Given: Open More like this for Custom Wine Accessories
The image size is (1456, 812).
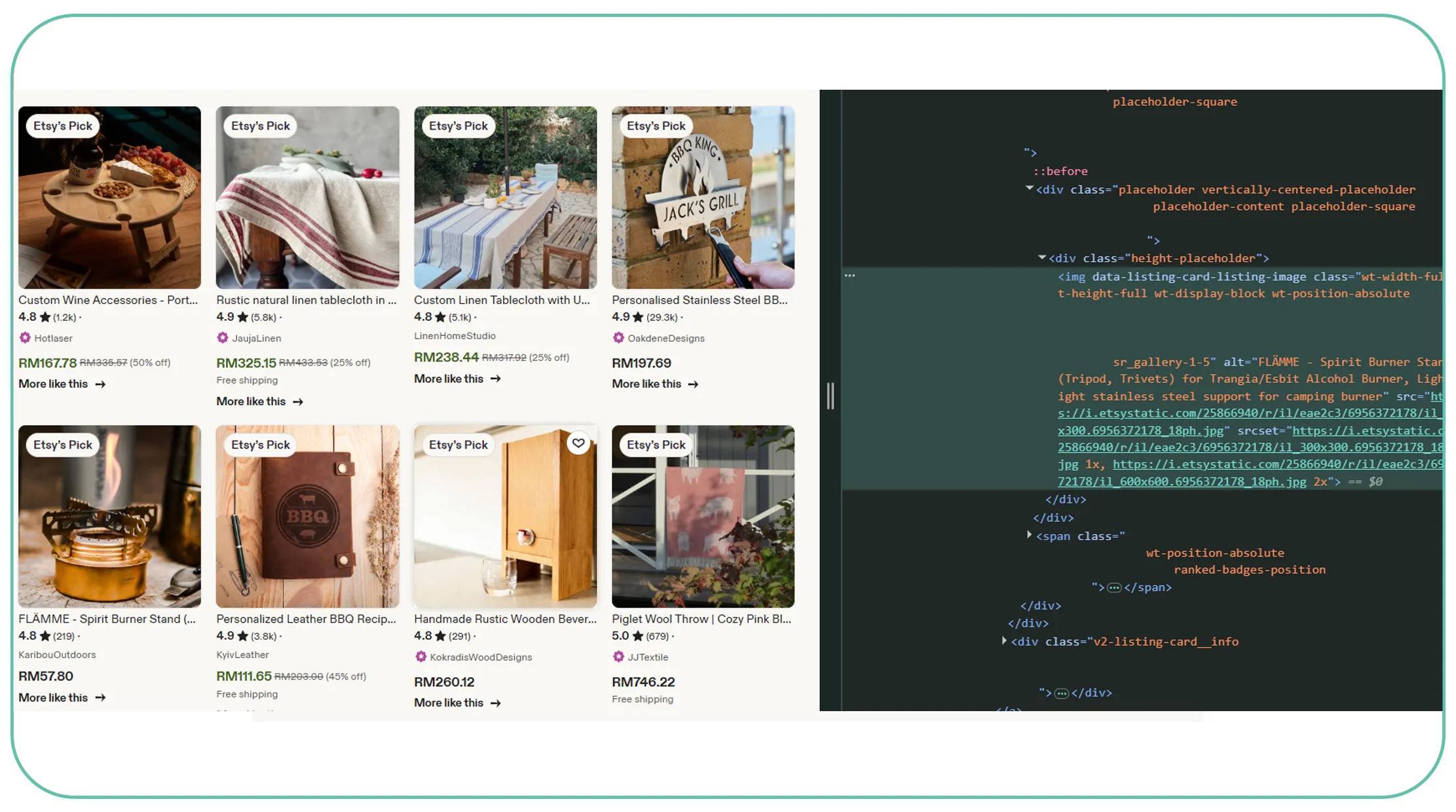Looking at the screenshot, I should point(62,384).
